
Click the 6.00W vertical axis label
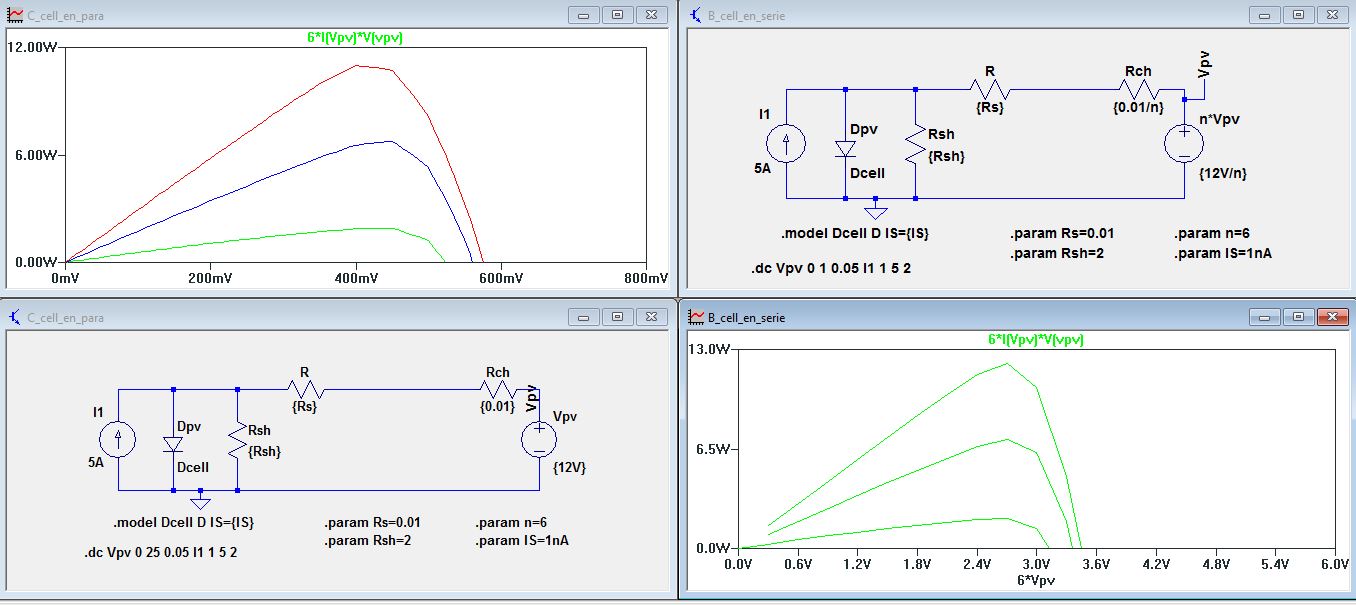click(35, 155)
